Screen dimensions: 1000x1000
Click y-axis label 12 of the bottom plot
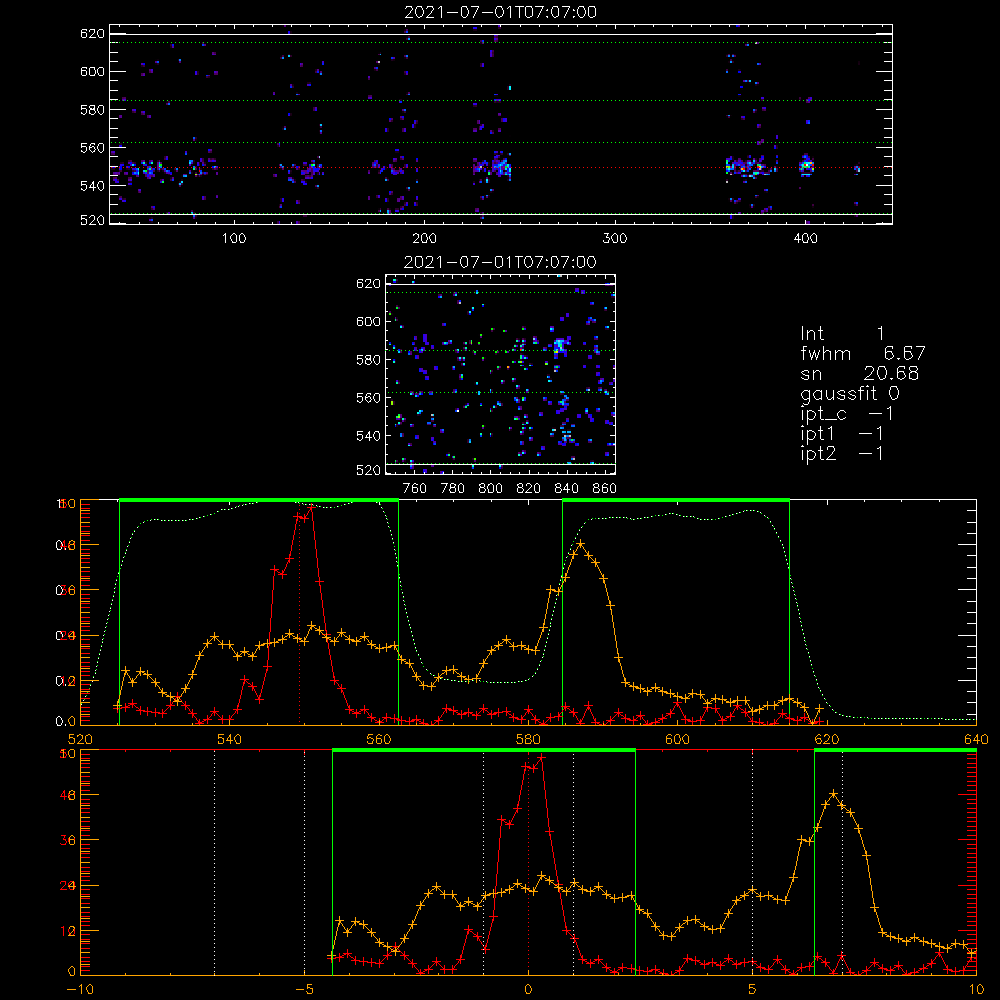coord(68,931)
